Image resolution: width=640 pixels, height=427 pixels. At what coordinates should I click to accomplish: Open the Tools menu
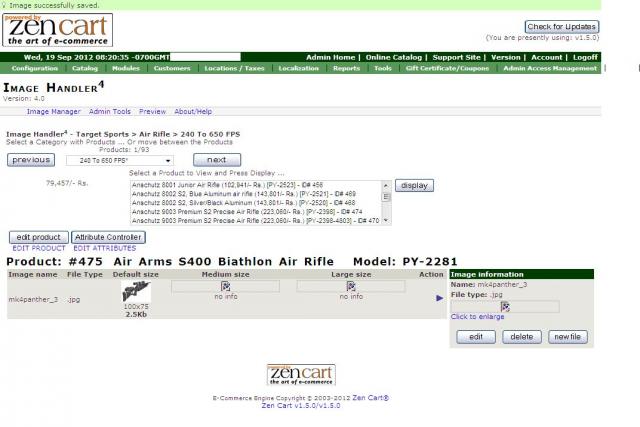point(382,68)
